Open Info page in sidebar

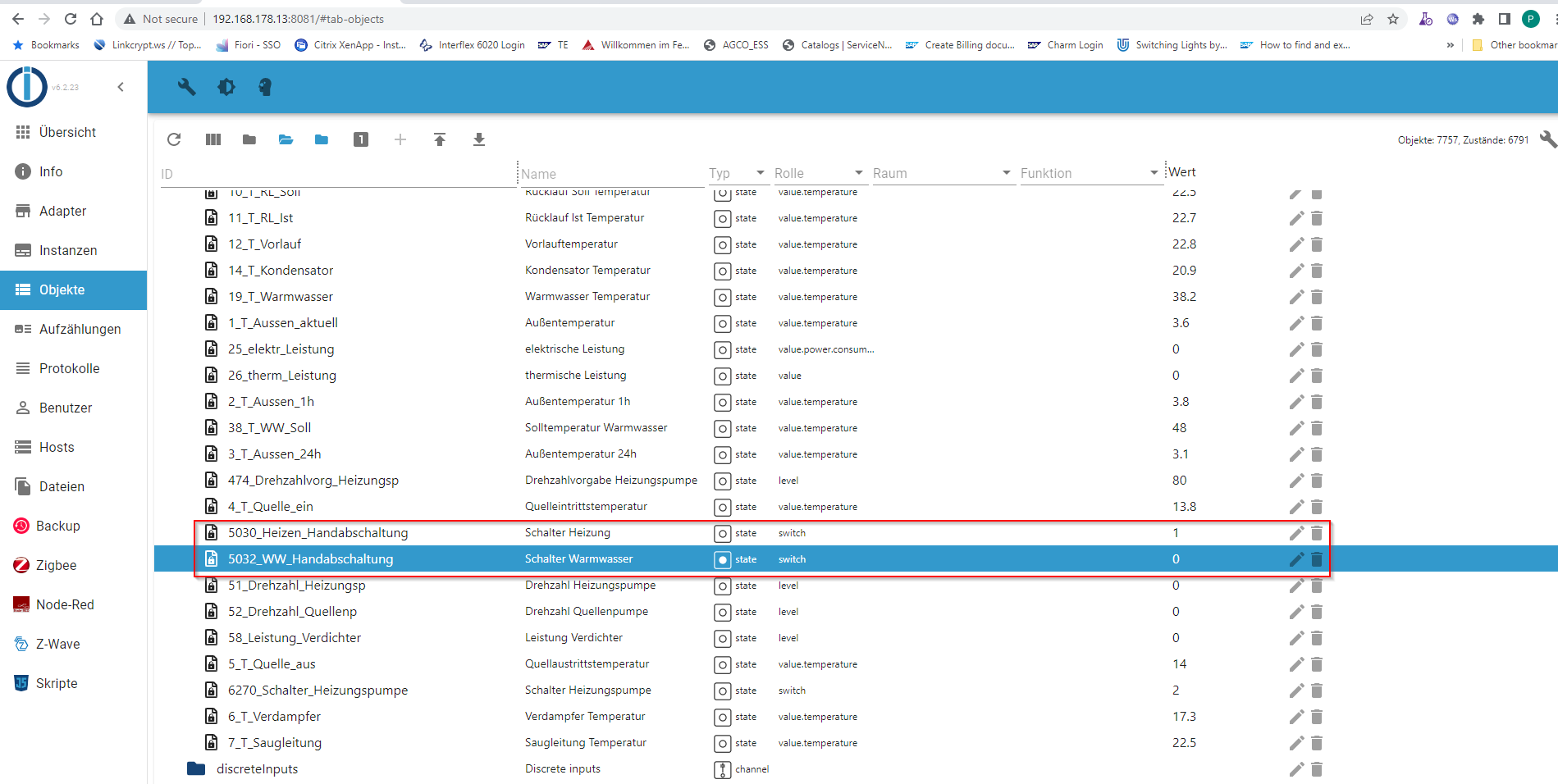point(73,171)
